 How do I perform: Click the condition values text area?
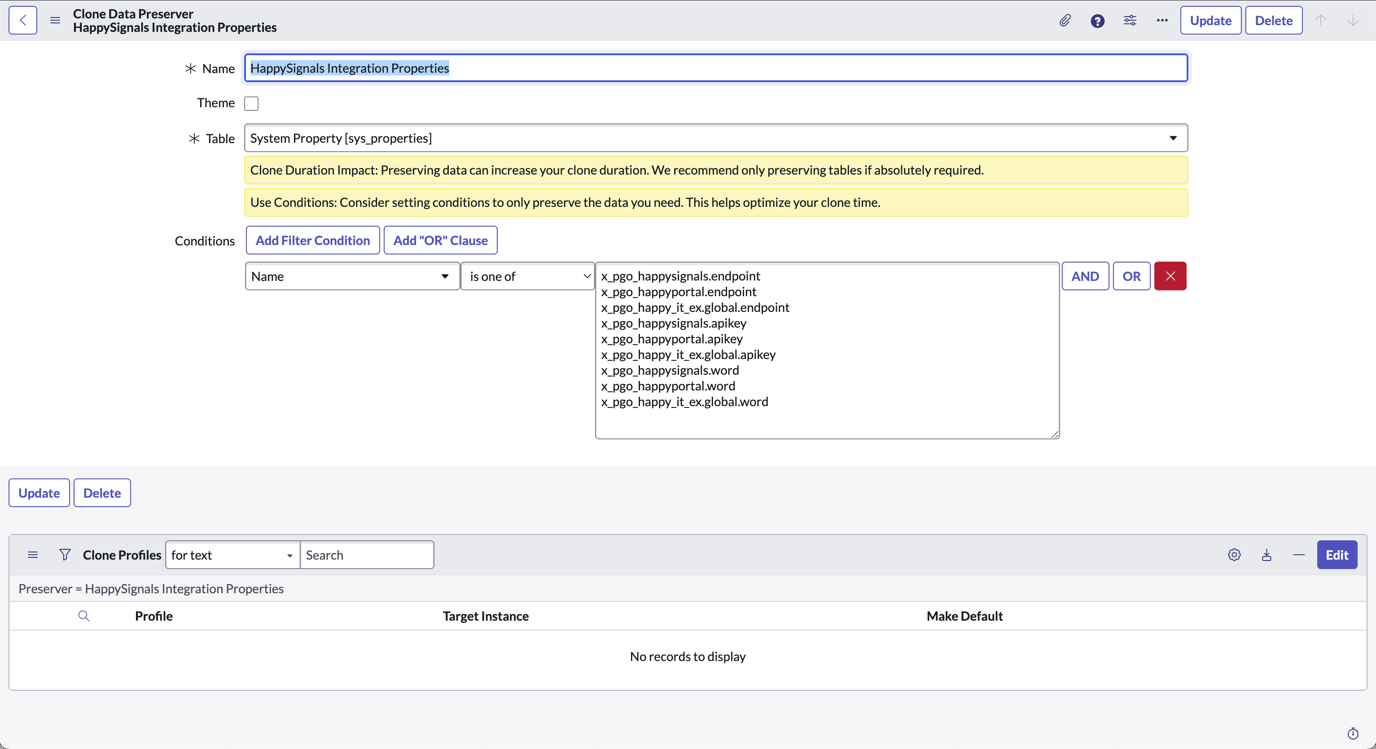[827, 350]
